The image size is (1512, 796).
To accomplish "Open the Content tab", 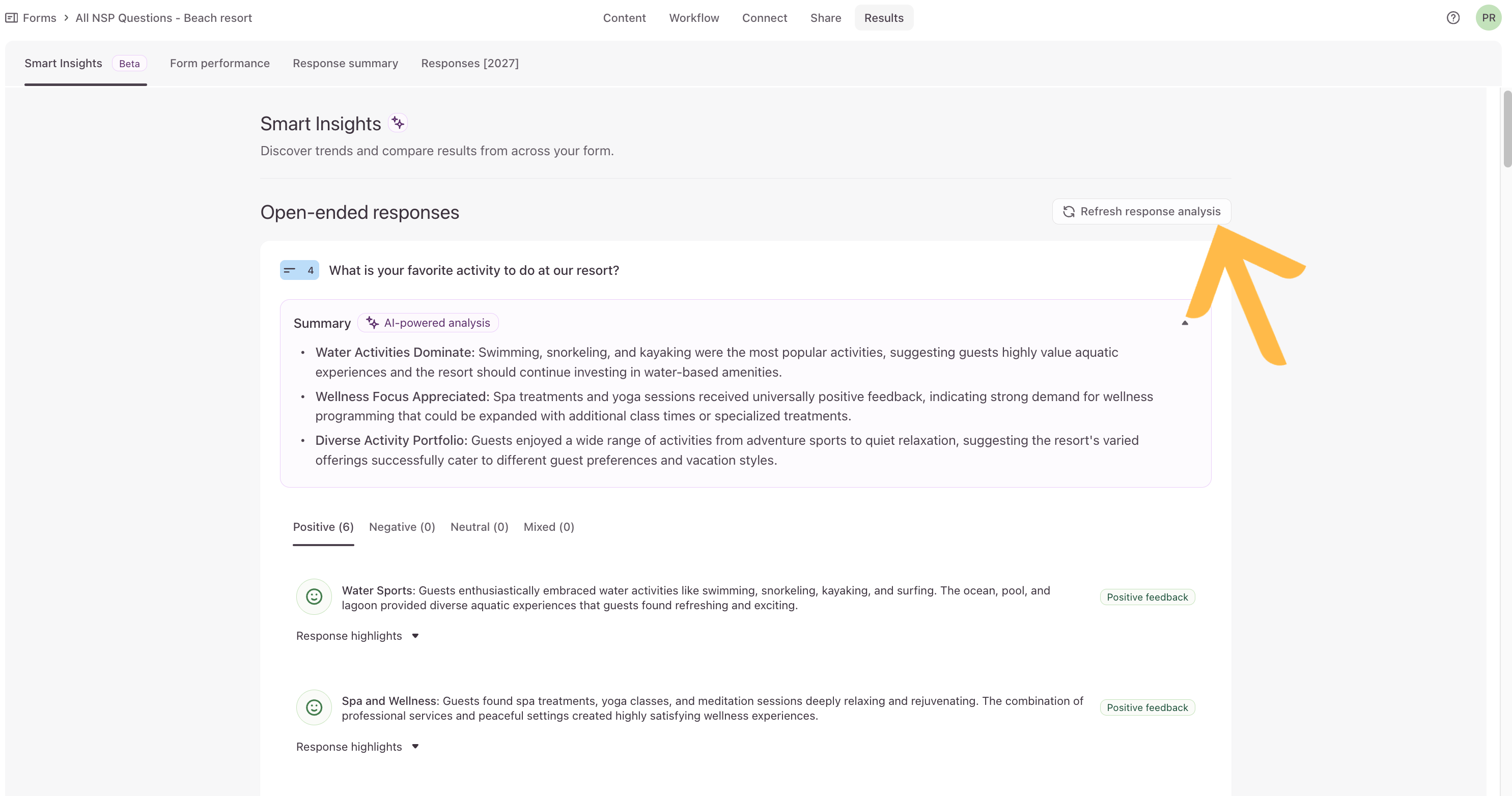I will (625, 18).
